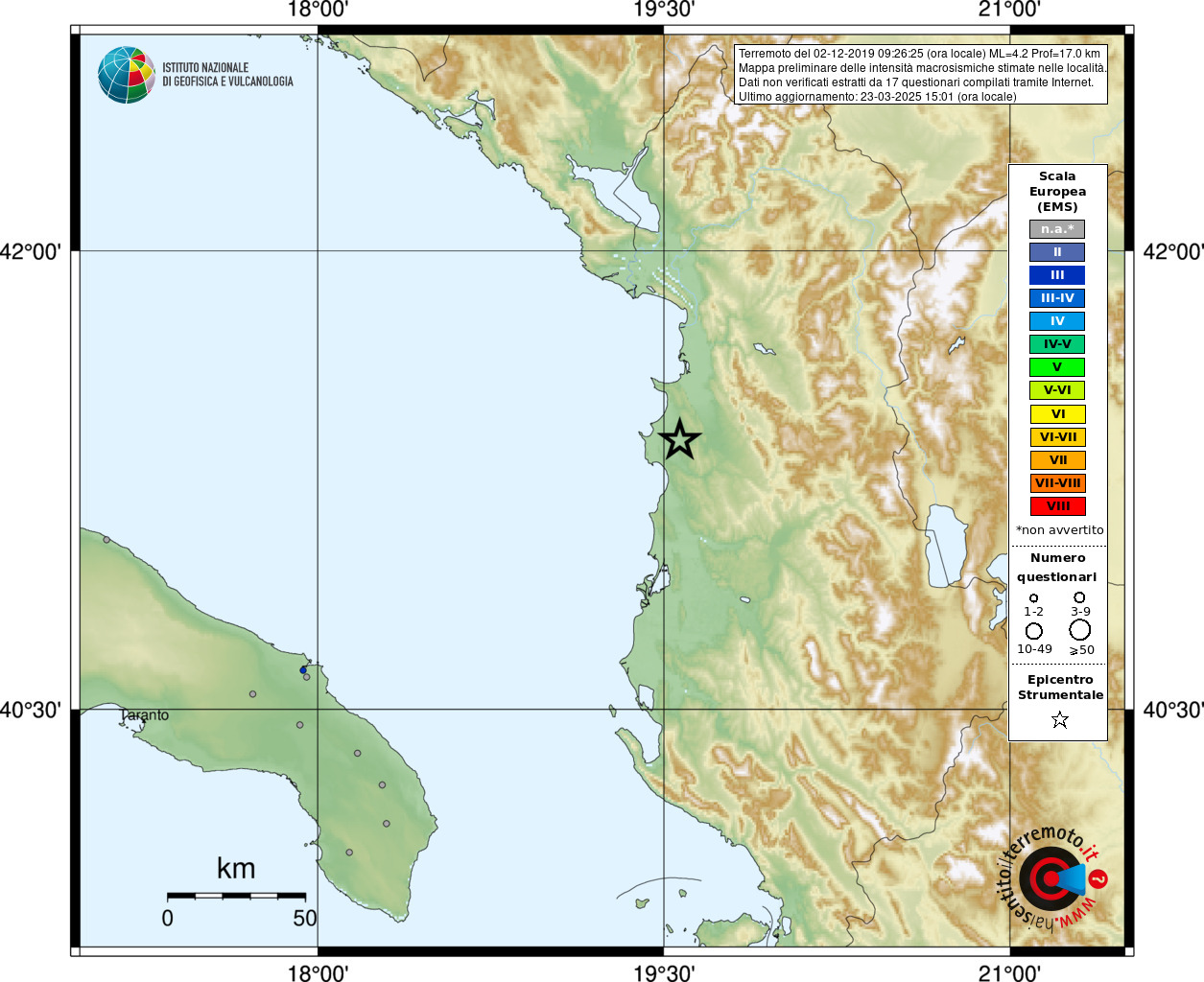Click the ISTITUTO NAZIONALE DI GEOFISICA text
The image size is (1204, 982).
pyautogui.click(x=227, y=75)
